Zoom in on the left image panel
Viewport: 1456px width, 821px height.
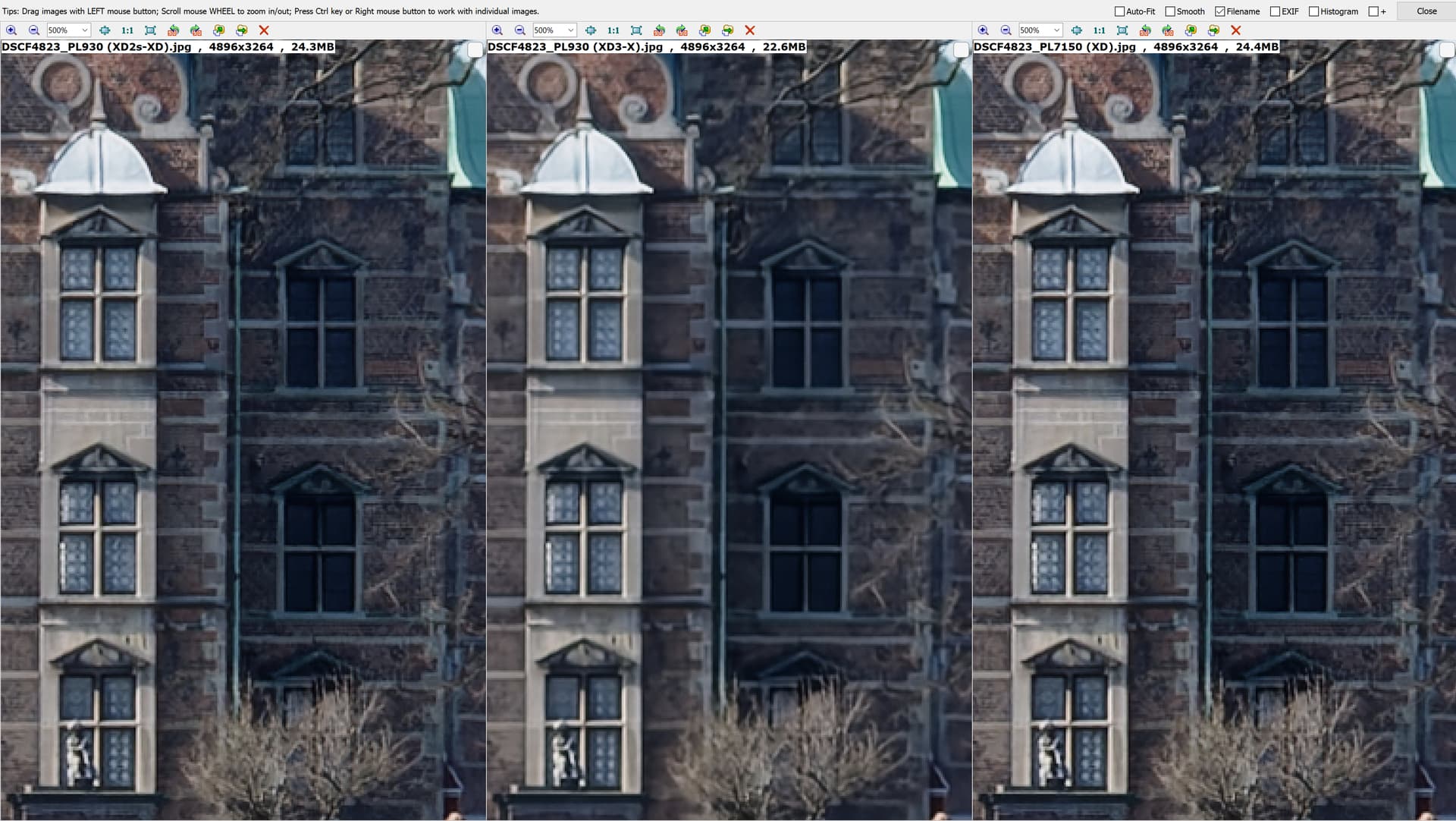pyautogui.click(x=11, y=30)
